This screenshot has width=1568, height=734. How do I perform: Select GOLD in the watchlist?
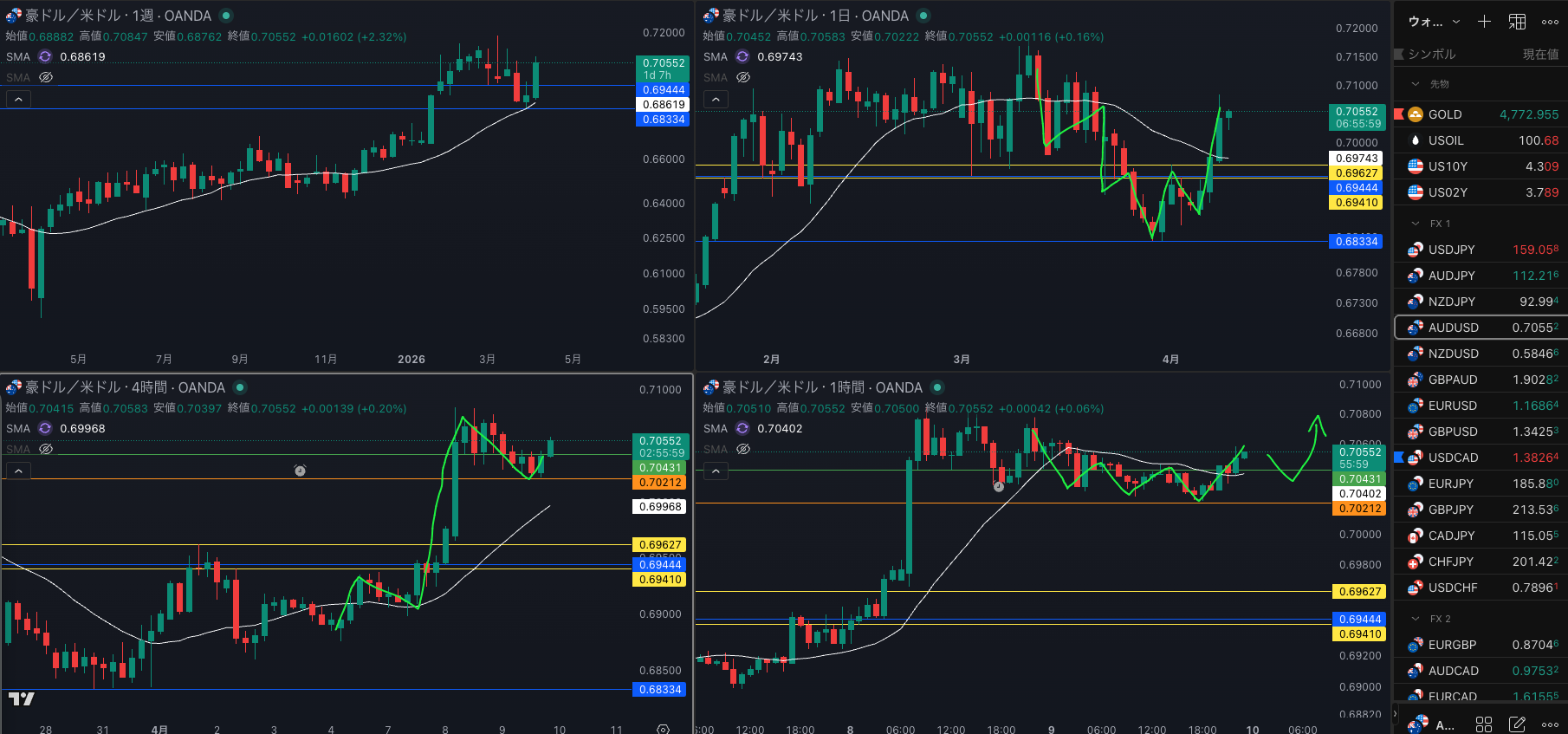pos(1445,114)
